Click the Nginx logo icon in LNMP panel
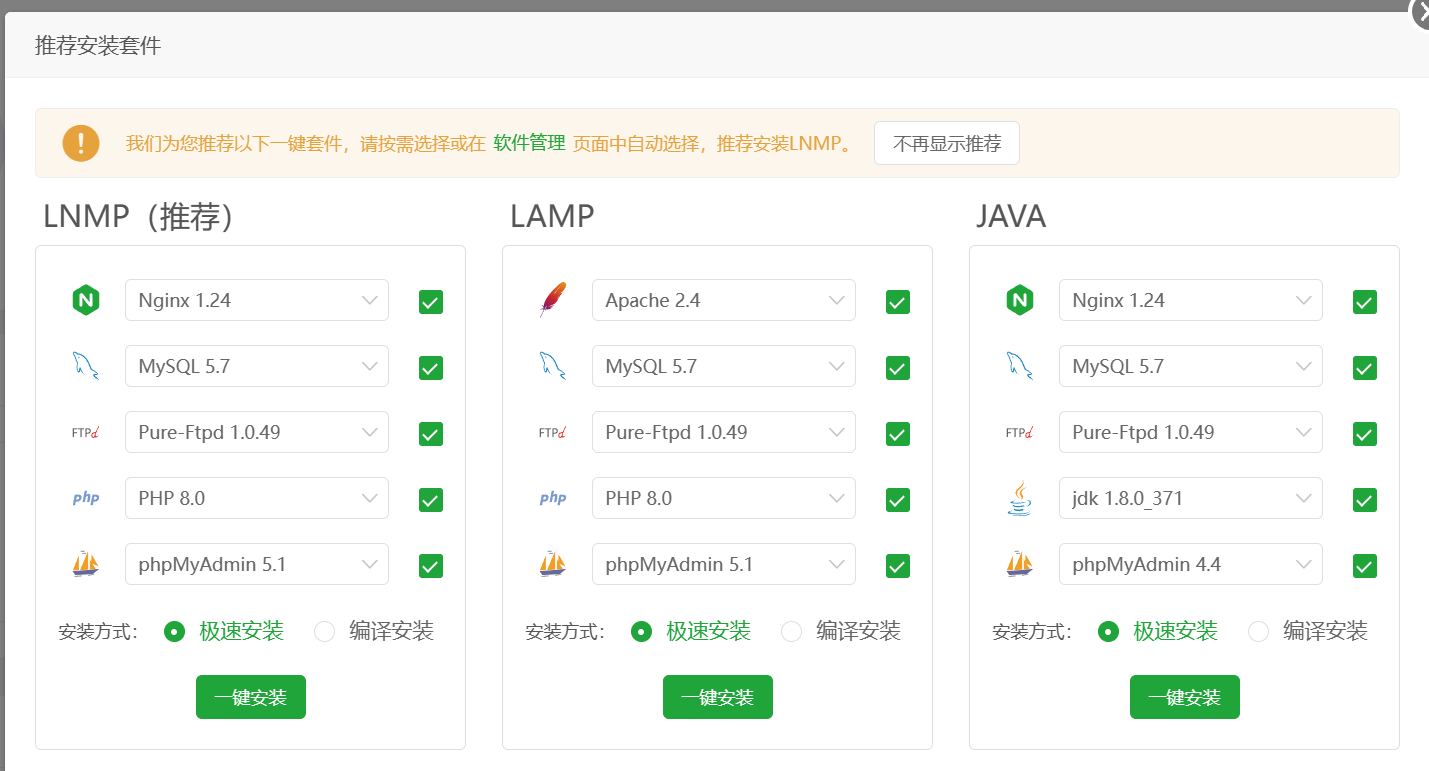The height and width of the screenshot is (771, 1429). pos(86,300)
